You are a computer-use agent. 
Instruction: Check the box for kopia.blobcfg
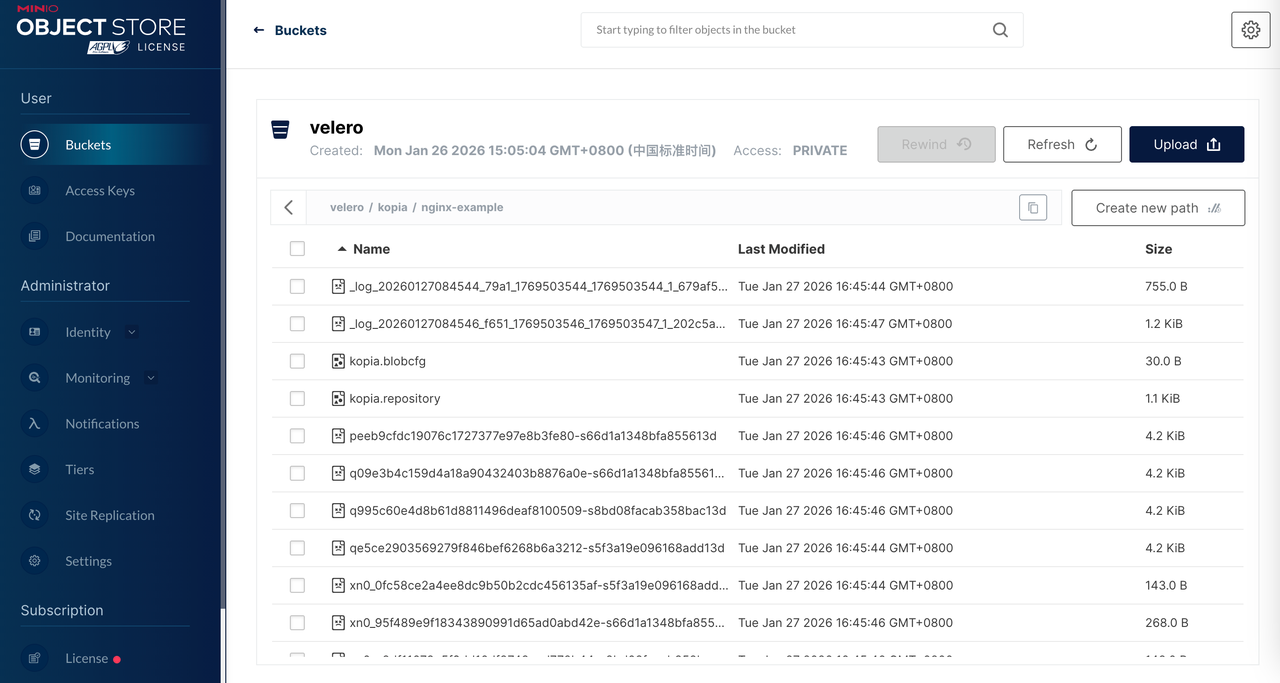click(297, 361)
